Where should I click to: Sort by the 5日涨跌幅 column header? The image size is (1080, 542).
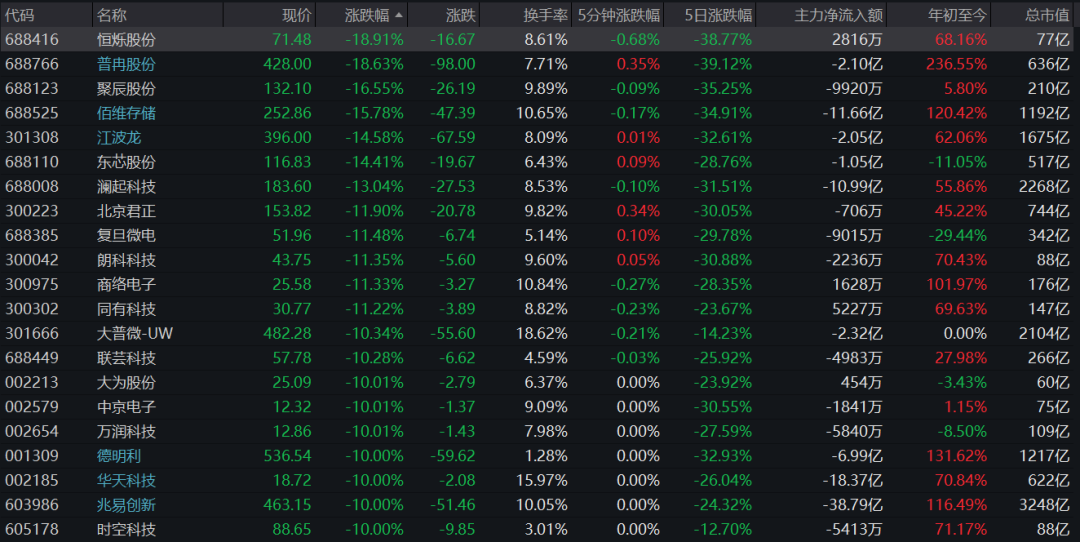718,15
